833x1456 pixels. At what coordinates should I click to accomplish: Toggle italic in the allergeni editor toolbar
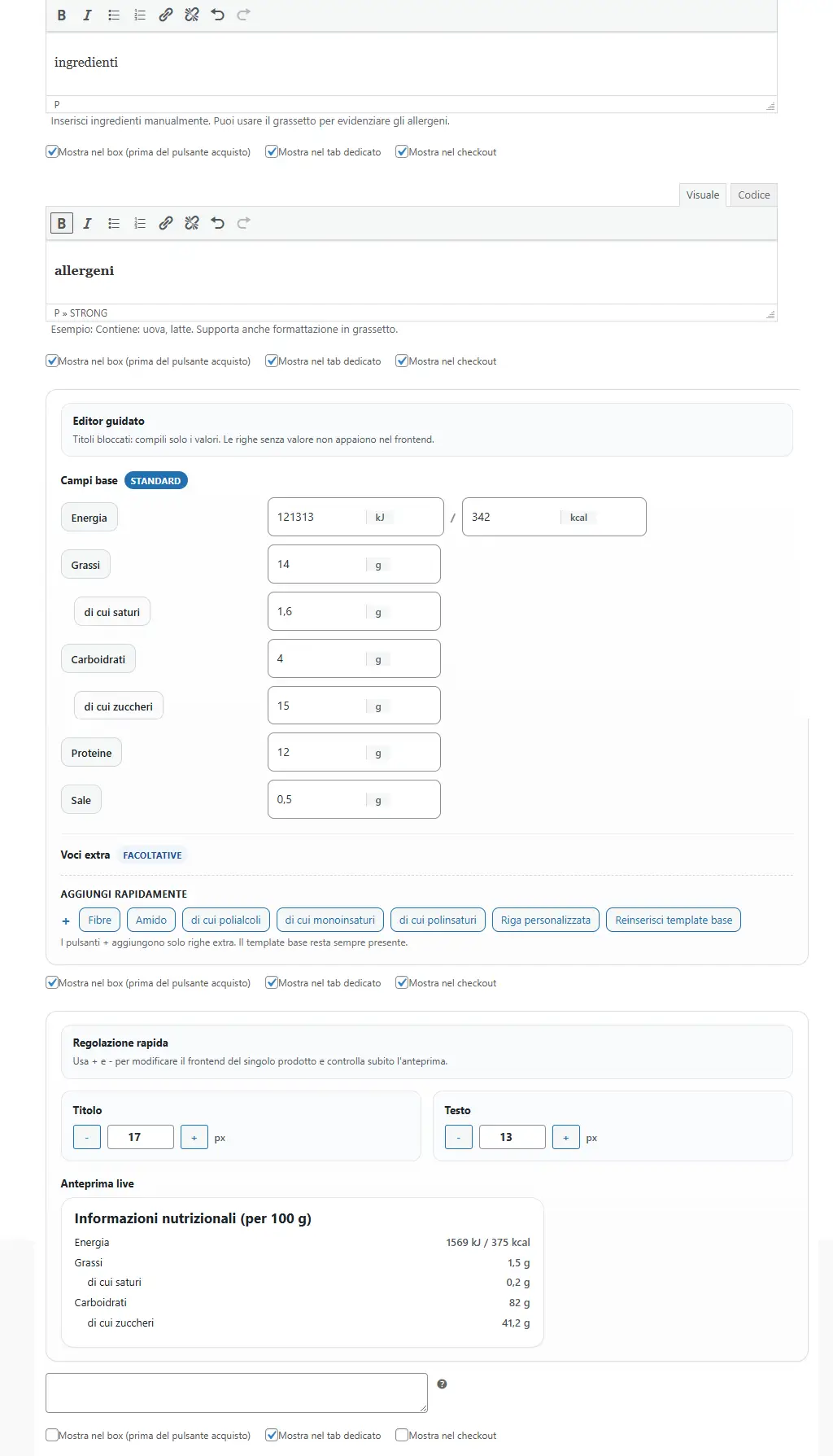pyautogui.click(x=88, y=223)
